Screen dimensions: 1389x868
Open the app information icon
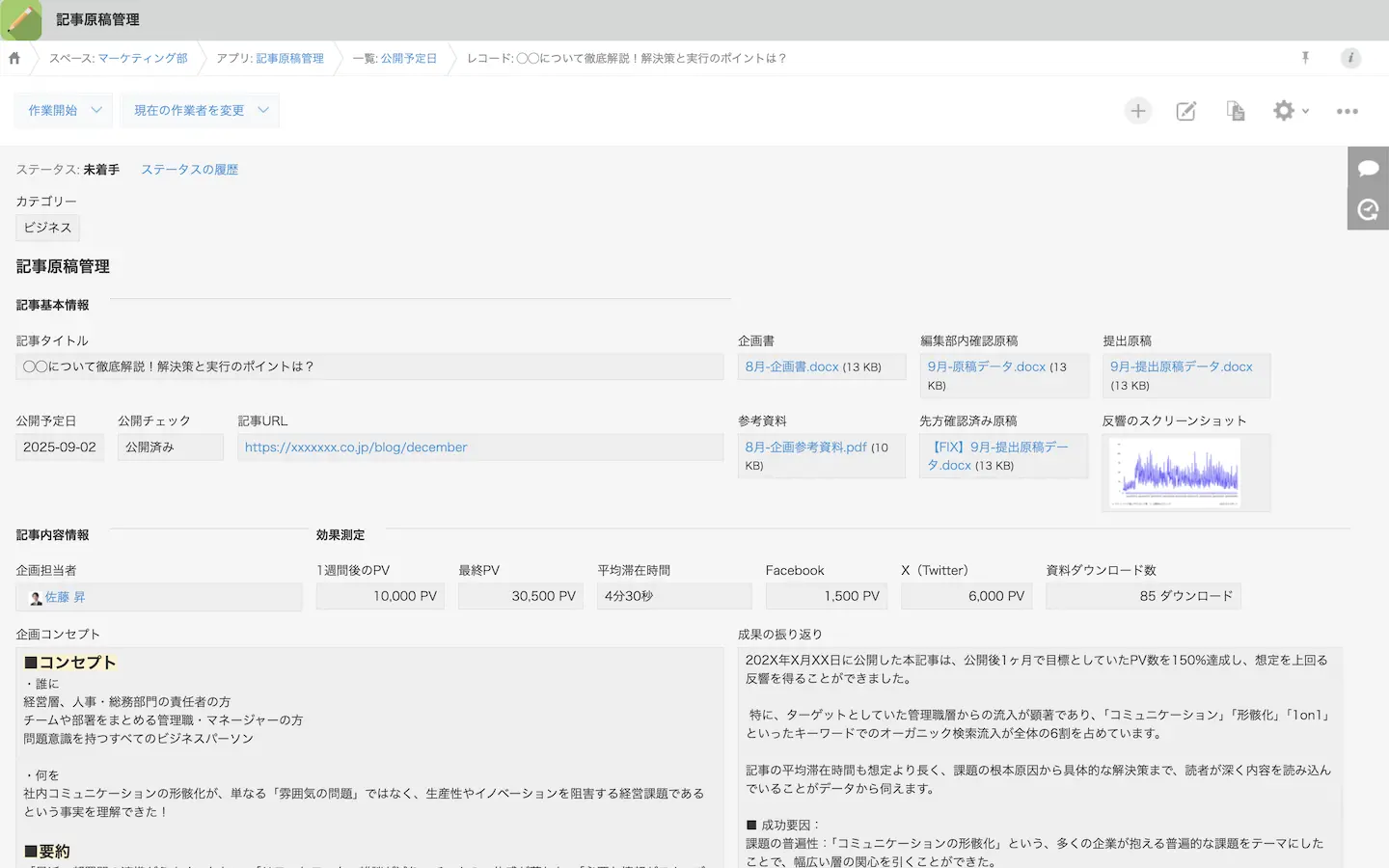[x=1350, y=58]
